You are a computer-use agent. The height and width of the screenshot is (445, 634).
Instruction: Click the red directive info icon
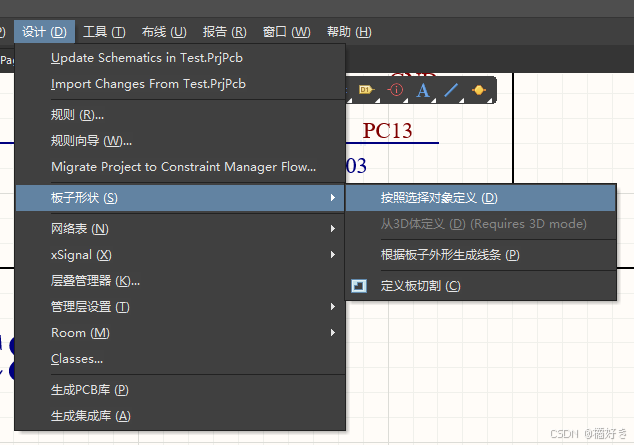point(395,90)
